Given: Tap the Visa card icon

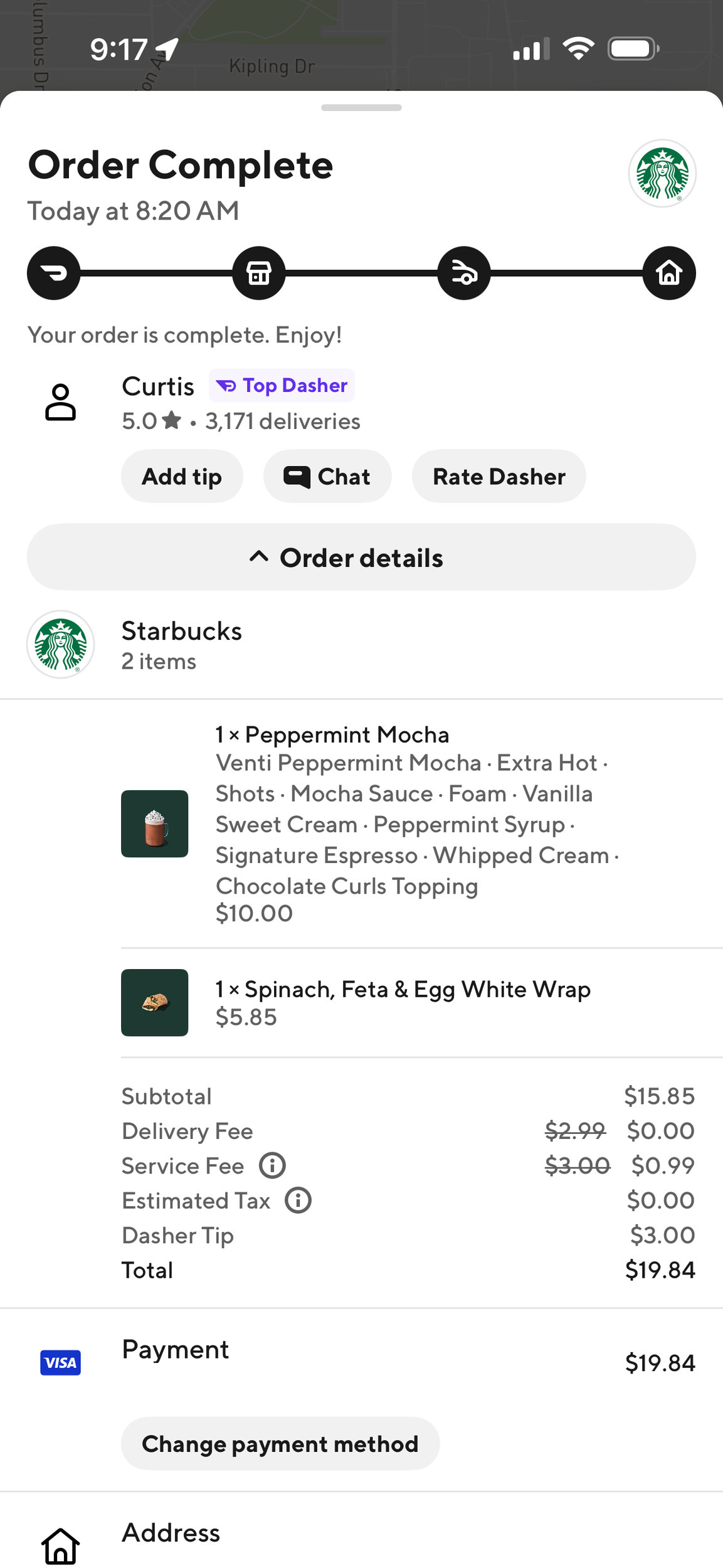Looking at the screenshot, I should coord(60,1362).
